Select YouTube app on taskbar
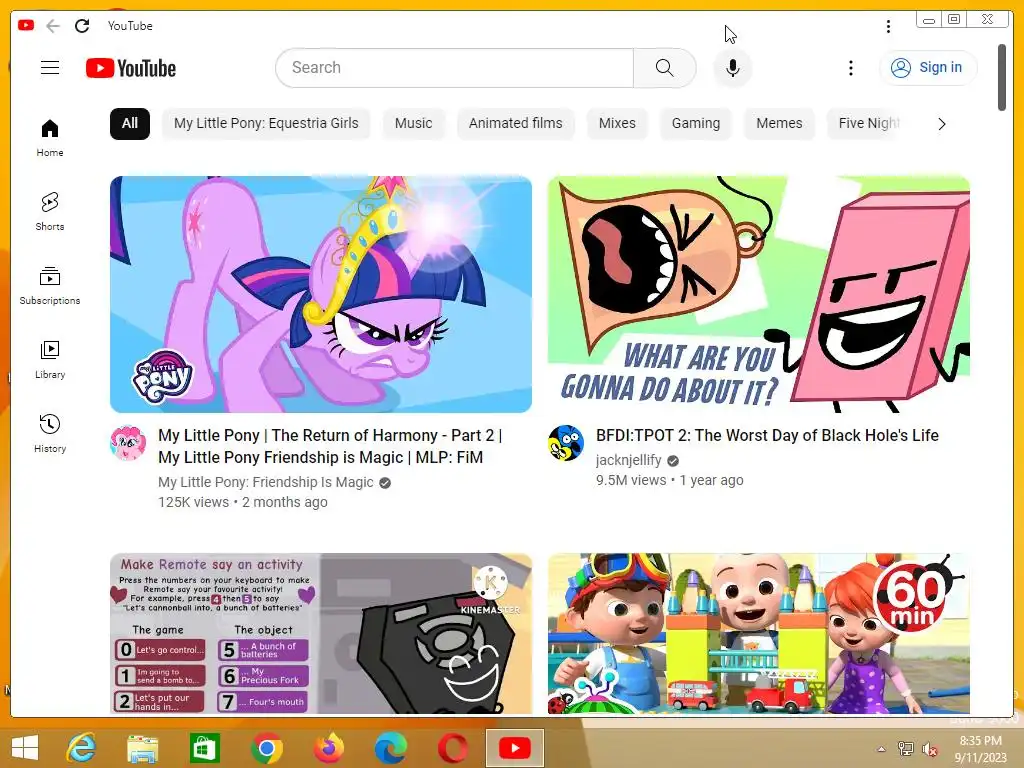Screen dimensions: 1024x768 515,748
